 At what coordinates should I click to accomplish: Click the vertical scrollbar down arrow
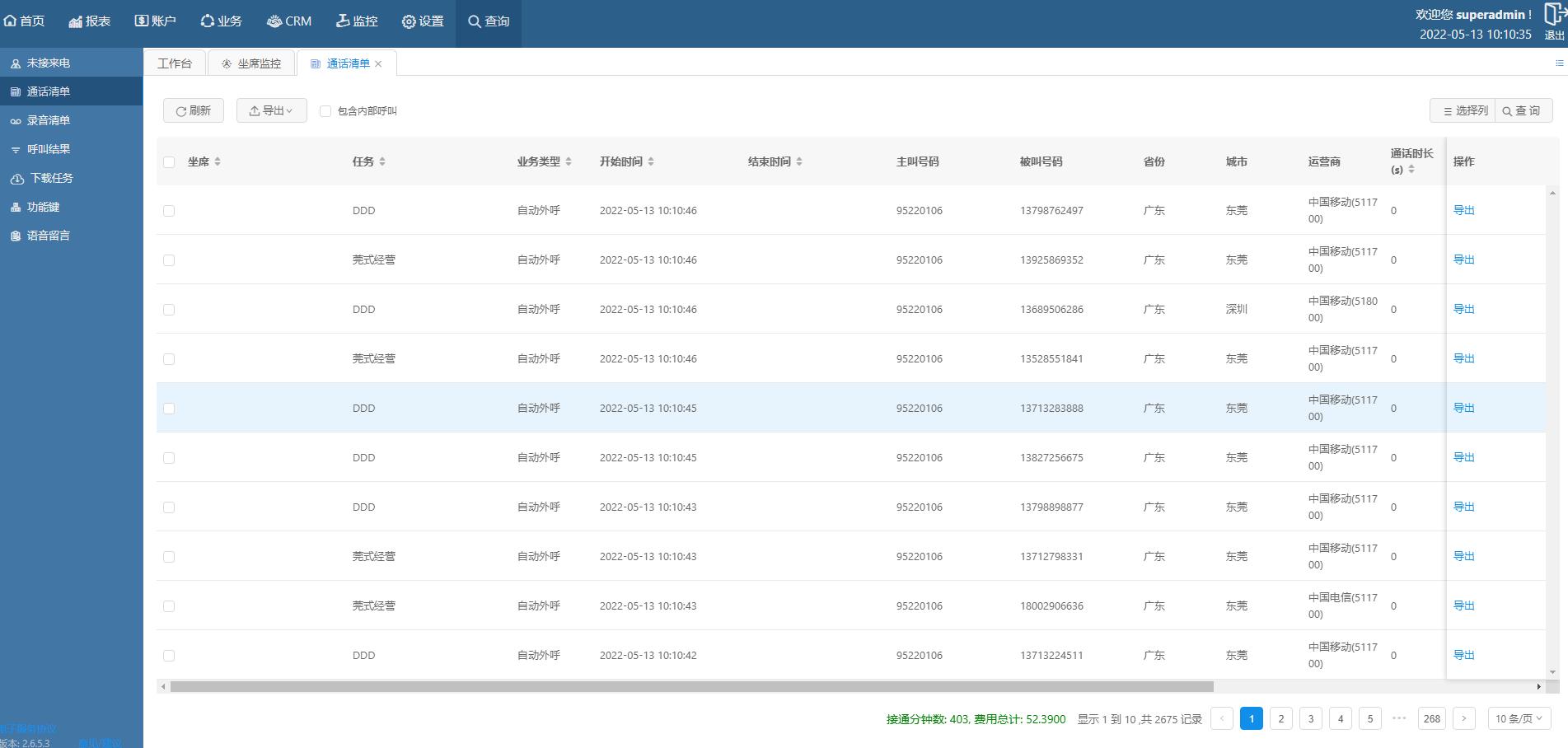click(x=1552, y=673)
